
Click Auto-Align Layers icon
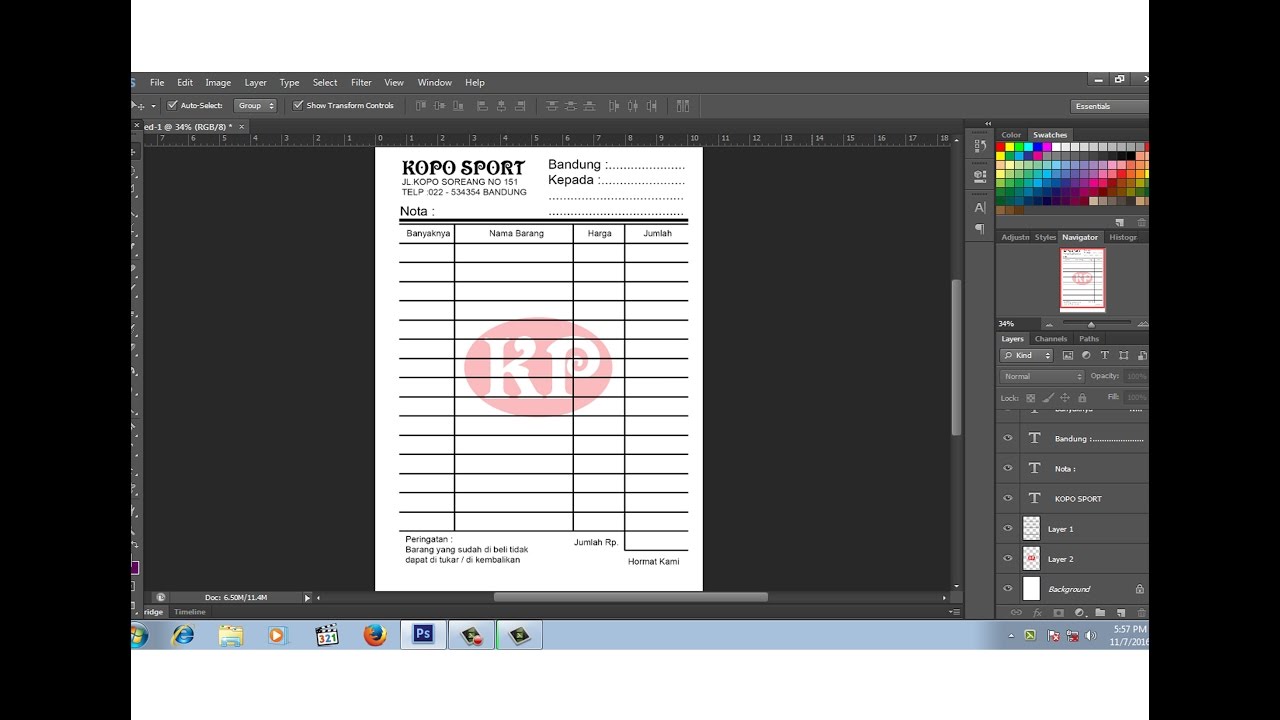click(x=683, y=105)
